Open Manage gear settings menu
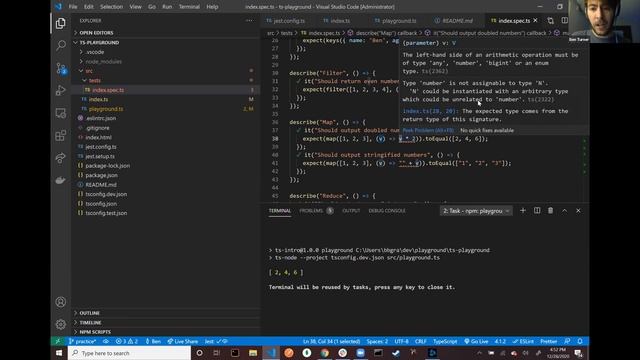The width and height of the screenshot is (640, 360). pyautogui.click(x=60, y=324)
